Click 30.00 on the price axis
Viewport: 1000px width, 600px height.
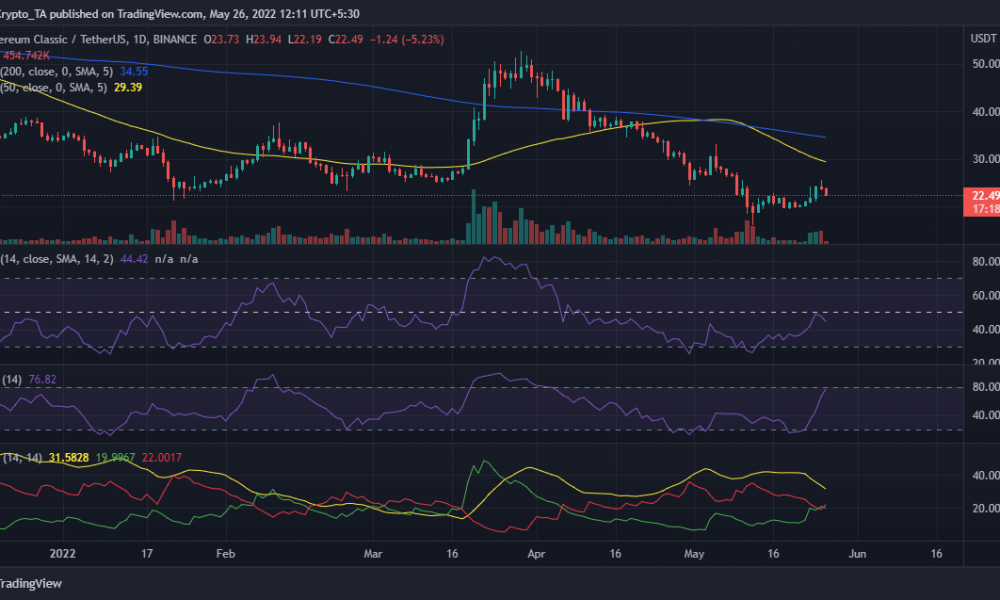point(985,159)
